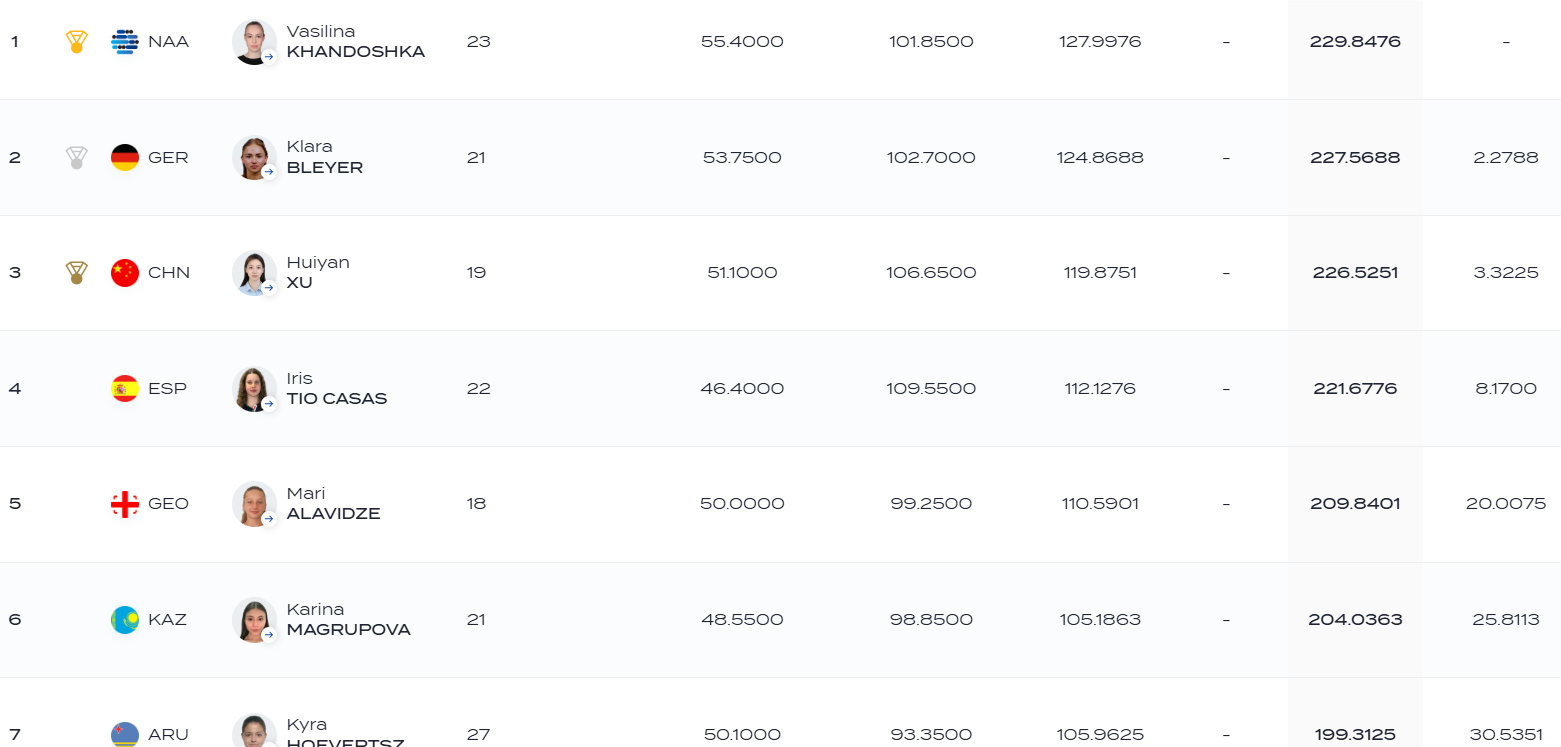Image resolution: width=1561 pixels, height=747 pixels.
Task: Click the Kazakhstan flag icon
Action: click(x=125, y=619)
